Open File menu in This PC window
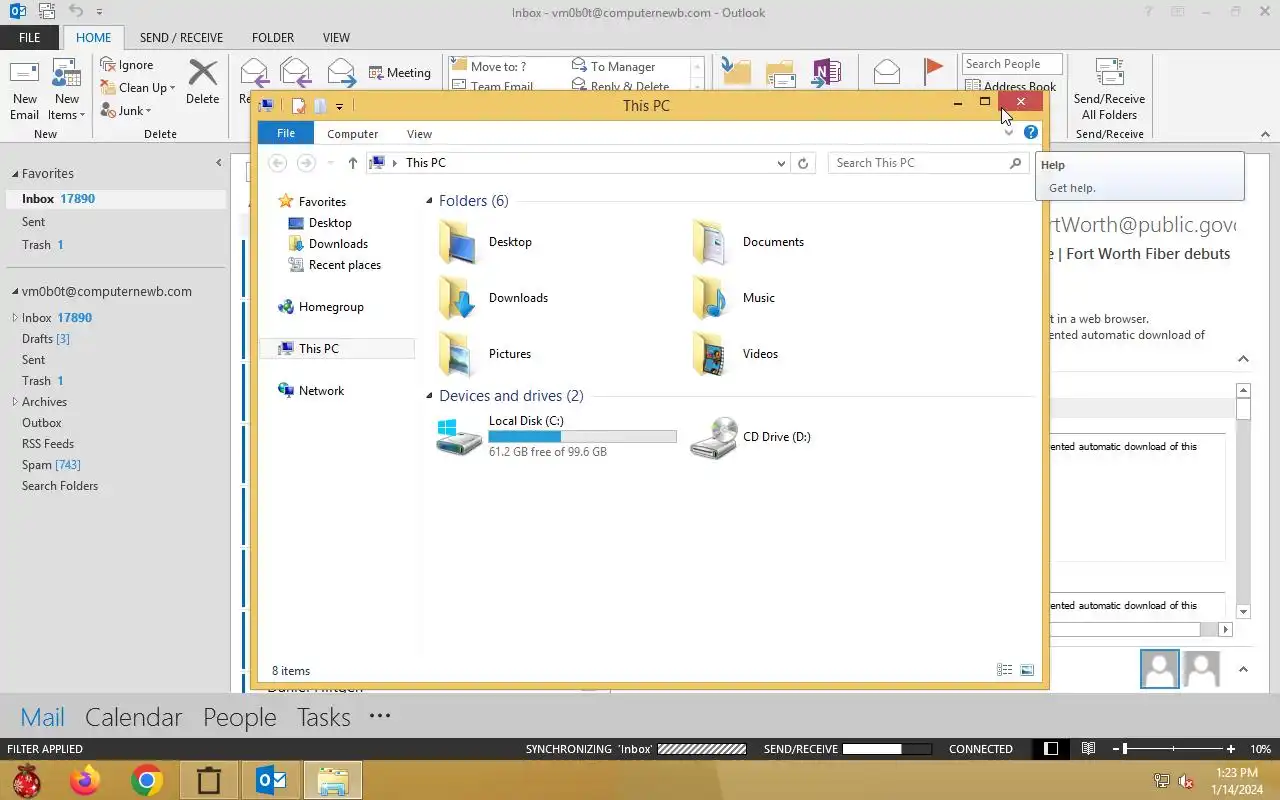Image resolution: width=1280 pixels, height=800 pixels. tap(286, 133)
